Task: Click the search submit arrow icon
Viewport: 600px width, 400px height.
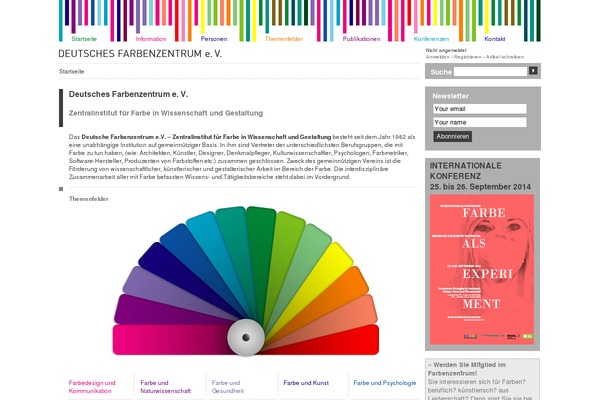Action: [533, 70]
